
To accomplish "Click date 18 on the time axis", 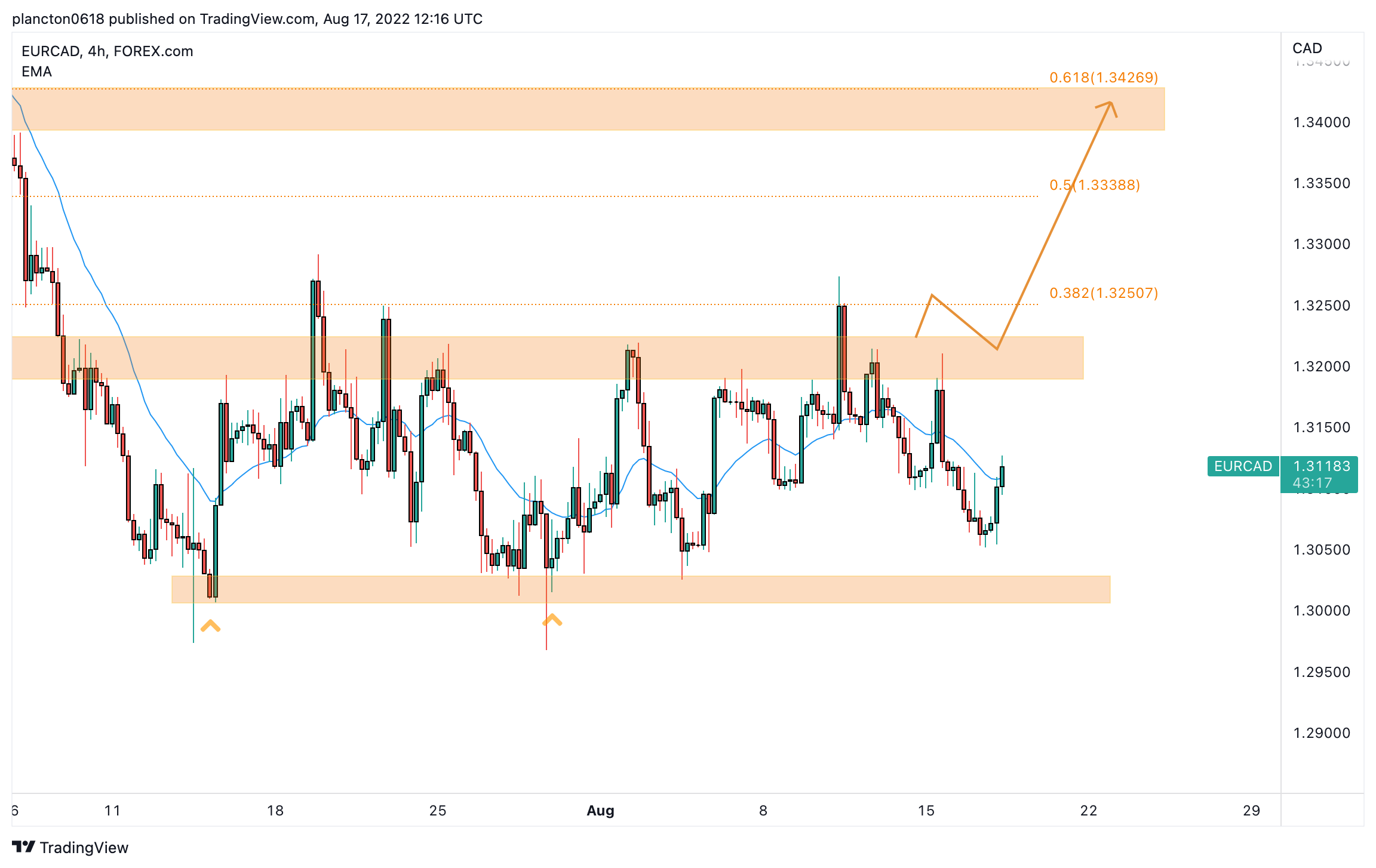I will click(x=275, y=811).
